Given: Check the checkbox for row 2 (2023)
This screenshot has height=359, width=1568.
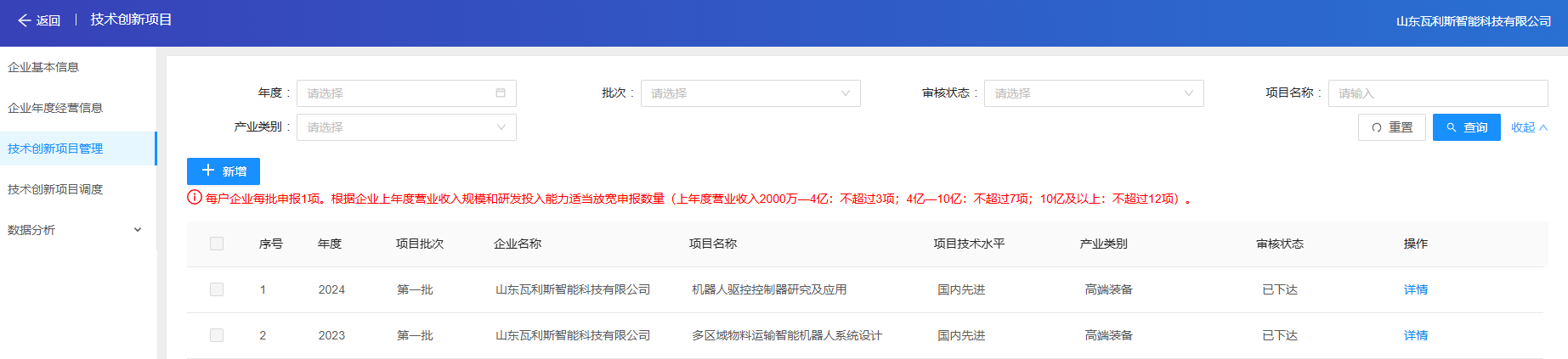Looking at the screenshot, I should (217, 335).
